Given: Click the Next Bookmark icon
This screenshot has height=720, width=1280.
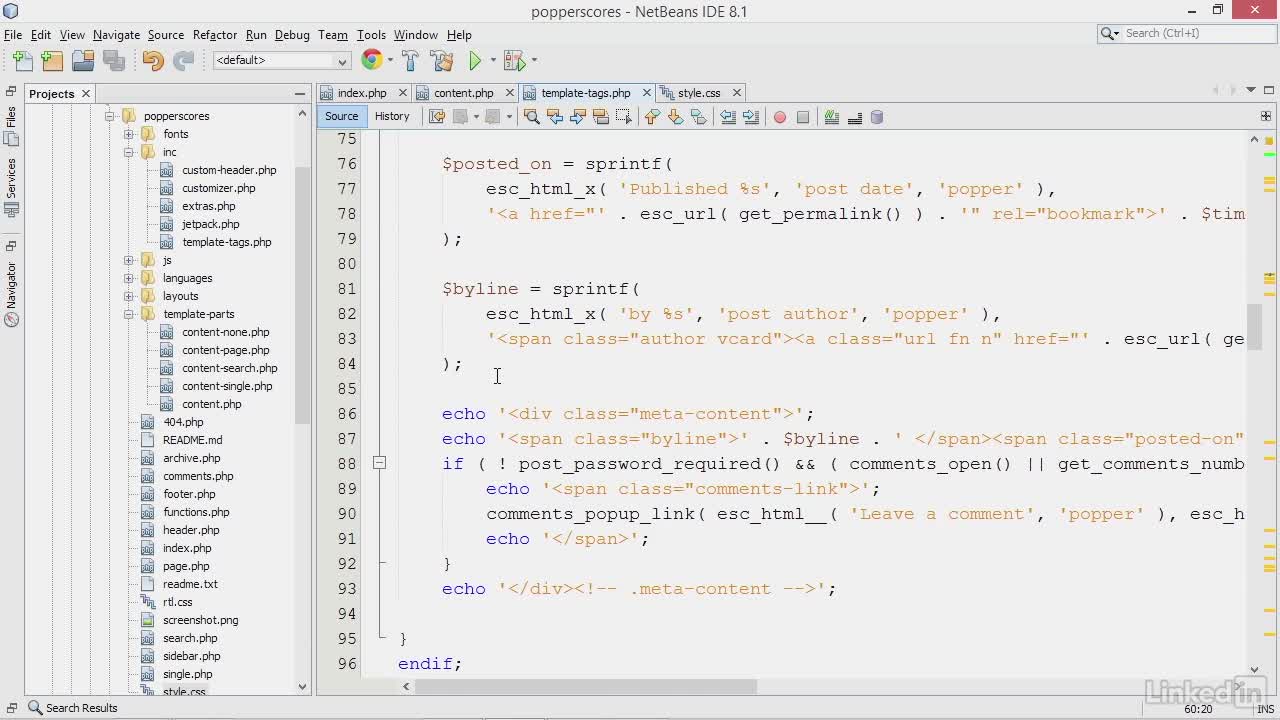Looking at the screenshot, I should pos(675,117).
